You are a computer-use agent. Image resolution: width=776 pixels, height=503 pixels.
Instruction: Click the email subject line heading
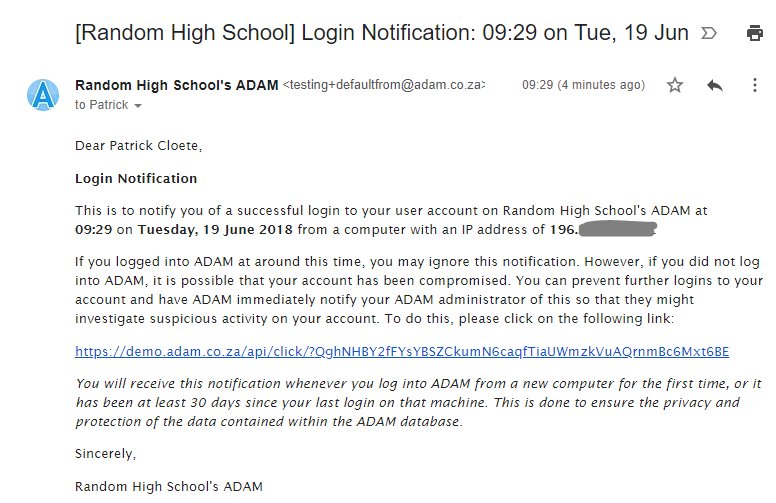[382, 33]
